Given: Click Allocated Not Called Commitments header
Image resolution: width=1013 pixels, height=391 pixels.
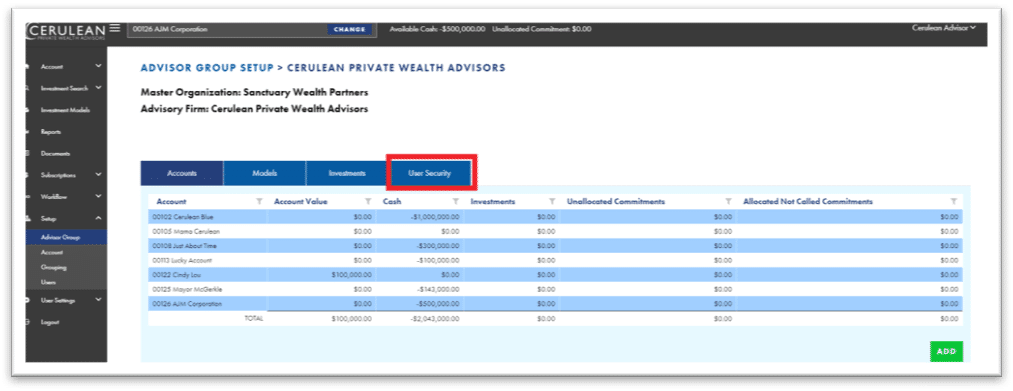Looking at the screenshot, I should pyautogui.click(x=808, y=202).
